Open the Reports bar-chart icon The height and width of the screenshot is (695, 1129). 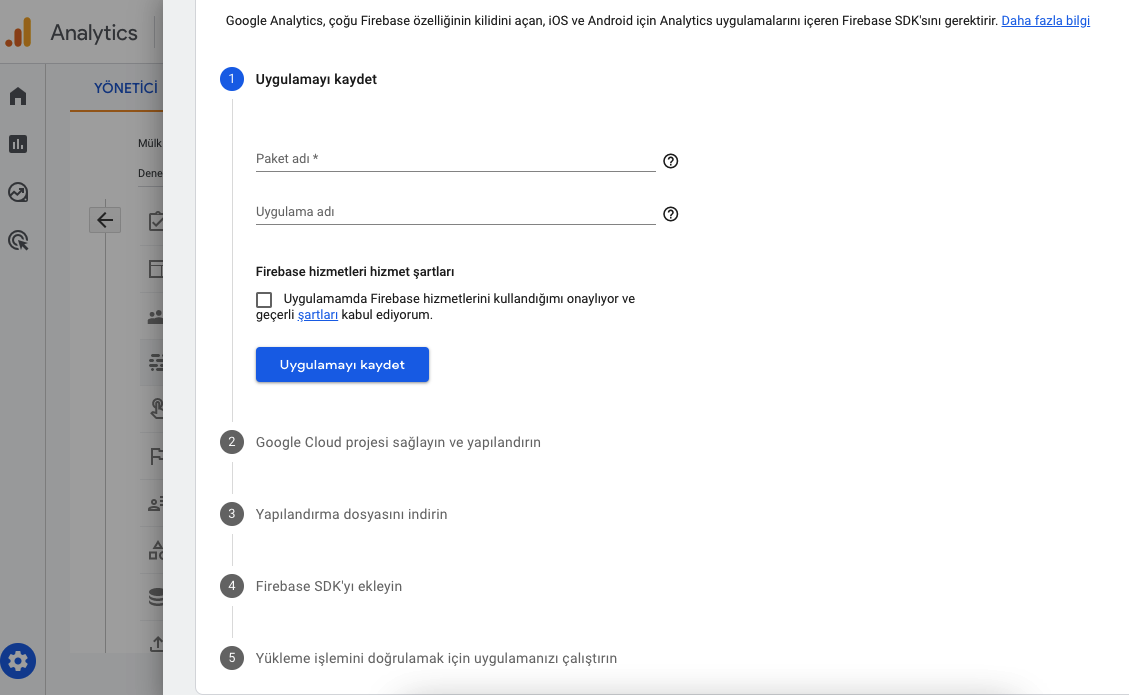pyautogui.click(x=18, y=143)
